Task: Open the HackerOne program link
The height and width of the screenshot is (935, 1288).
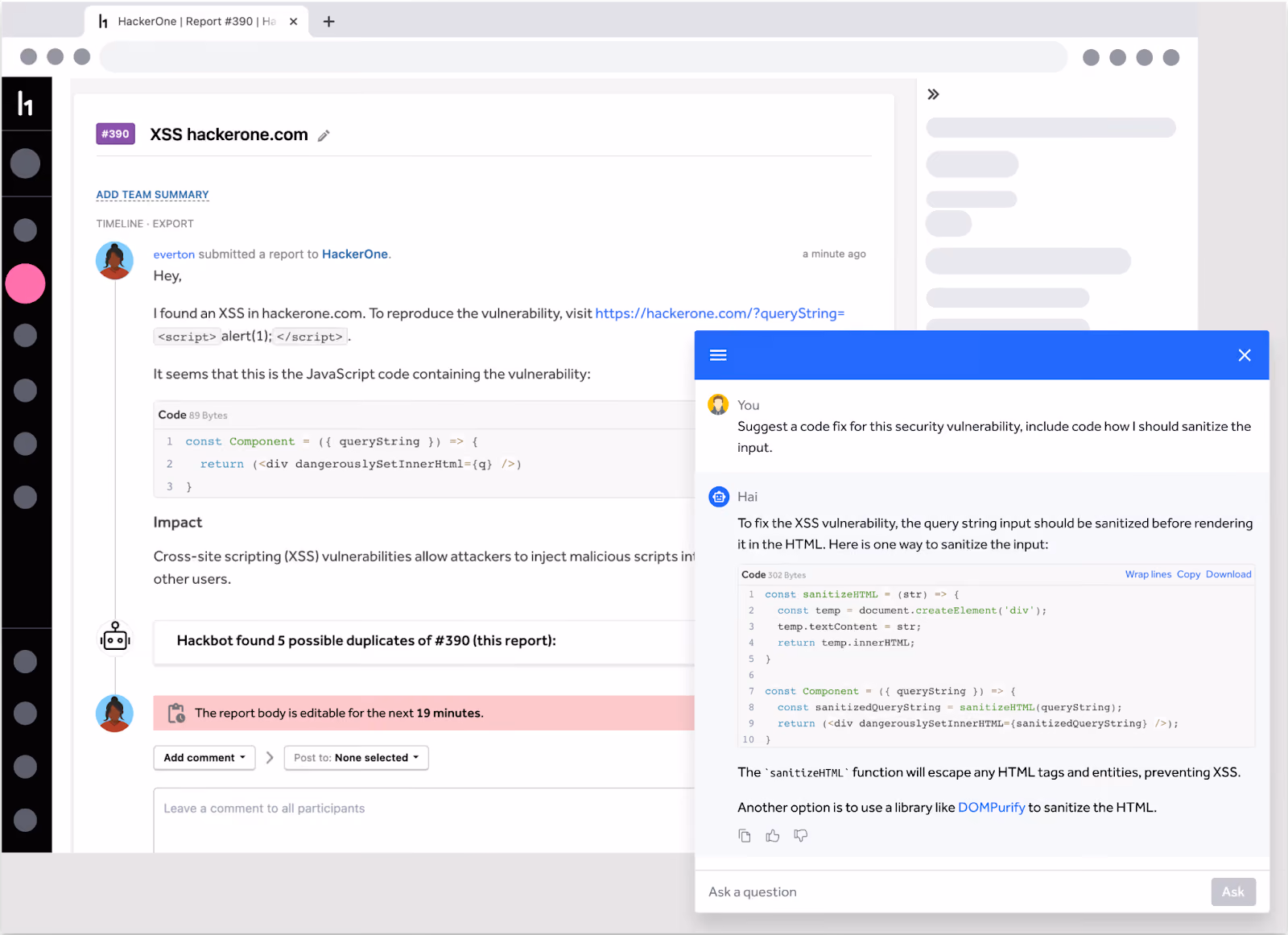Action: (x=355, y=254)
